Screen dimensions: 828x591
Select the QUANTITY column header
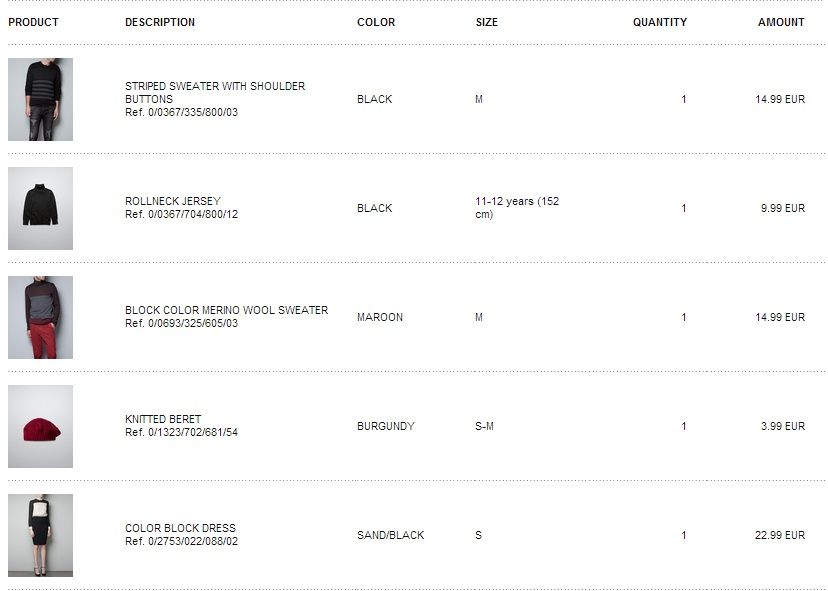pos(659,22)
